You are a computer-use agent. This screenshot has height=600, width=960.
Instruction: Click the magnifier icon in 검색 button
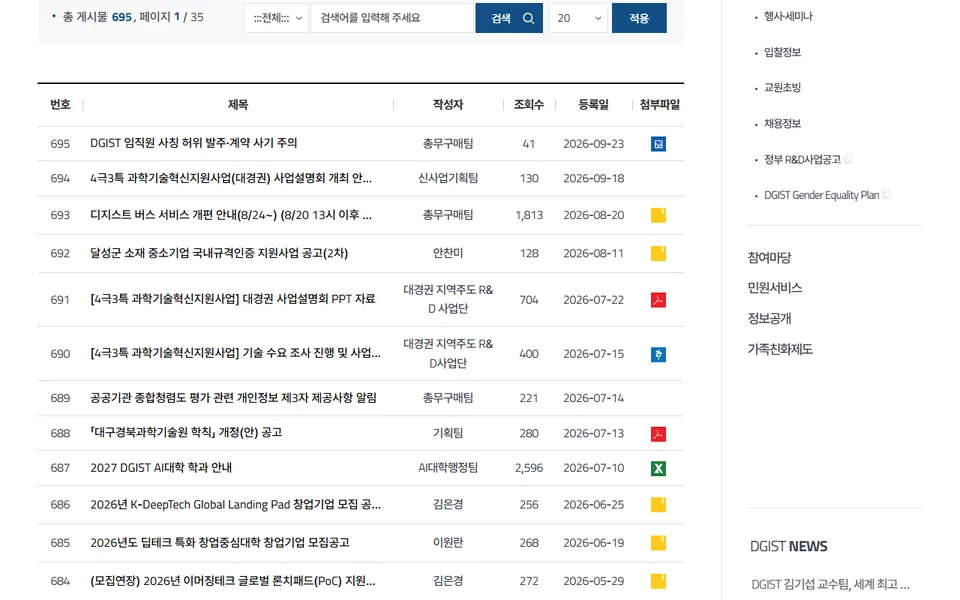pos(528,18)
